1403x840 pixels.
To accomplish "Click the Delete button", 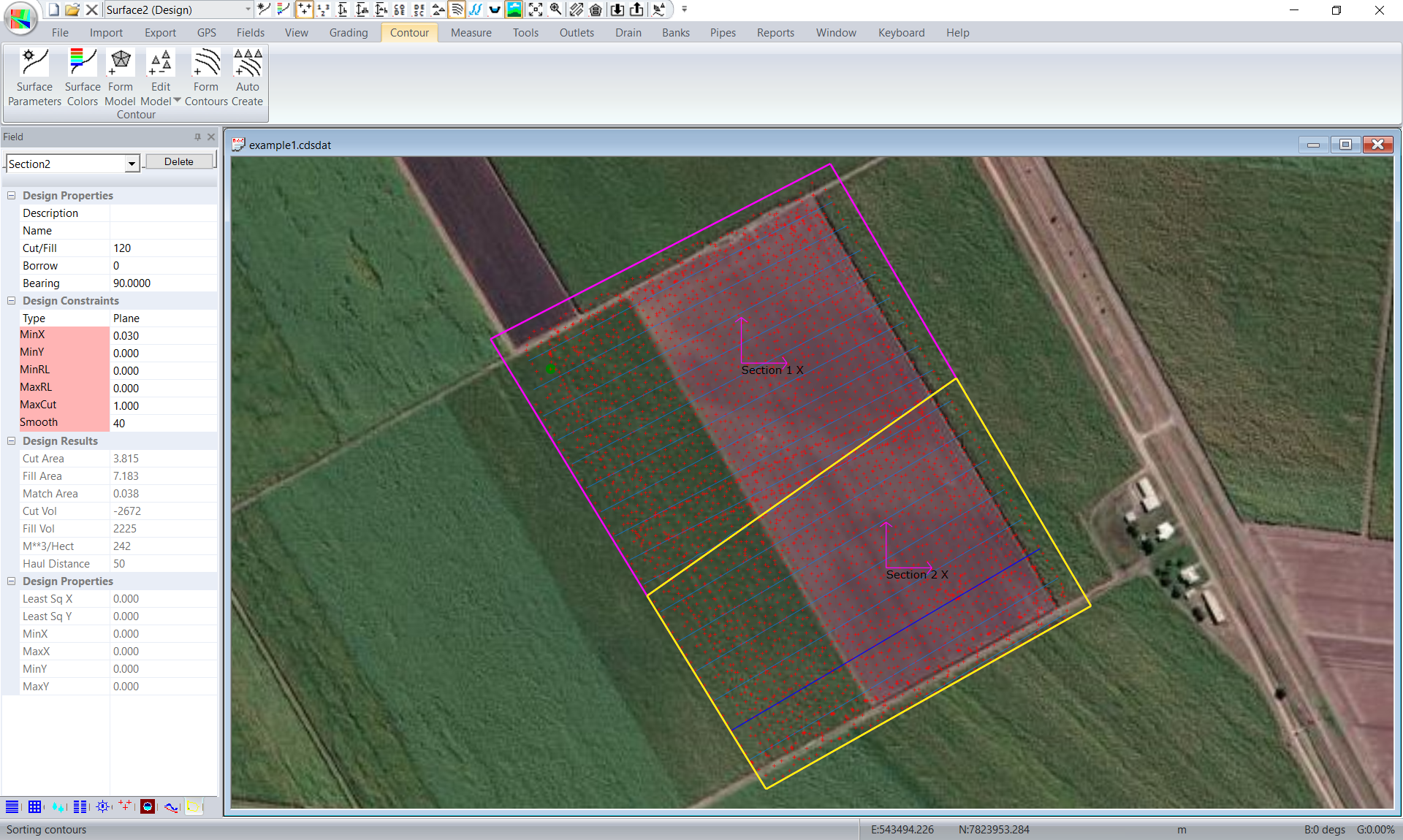I will pos(179,161).
